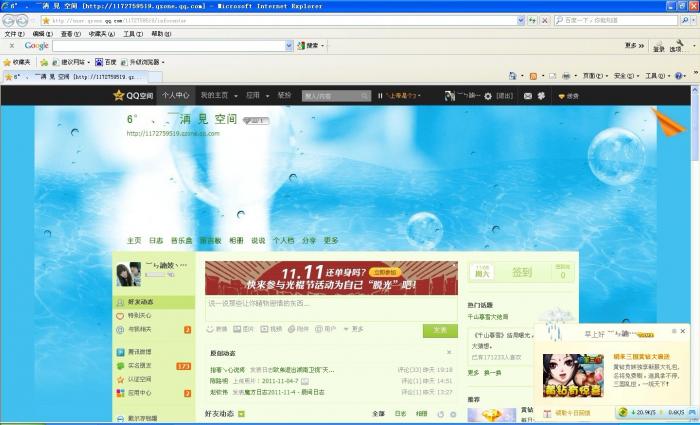Image resolution: width=700 pixels, height=425 pixels.
Task: Click the green 发表 publish button
Action: pos(440,330)
